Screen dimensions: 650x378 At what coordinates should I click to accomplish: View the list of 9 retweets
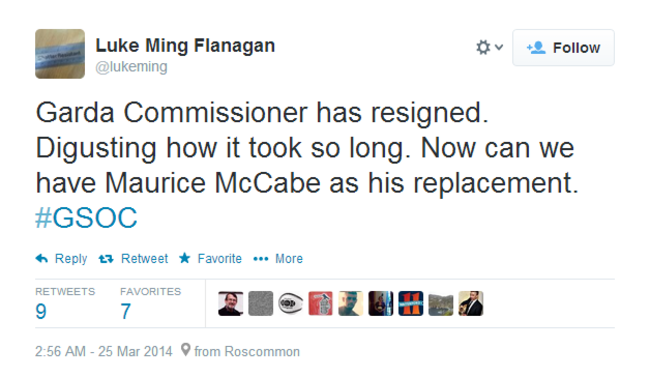click(65, 304)
